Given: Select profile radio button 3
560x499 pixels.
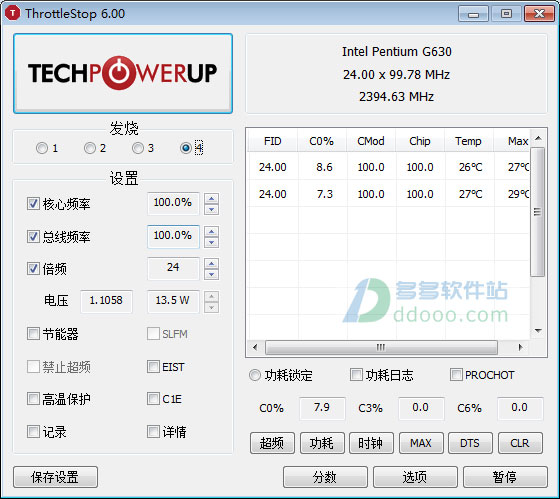Looking at the screenshot, I should pyautogui.click(x=138, y=148).
